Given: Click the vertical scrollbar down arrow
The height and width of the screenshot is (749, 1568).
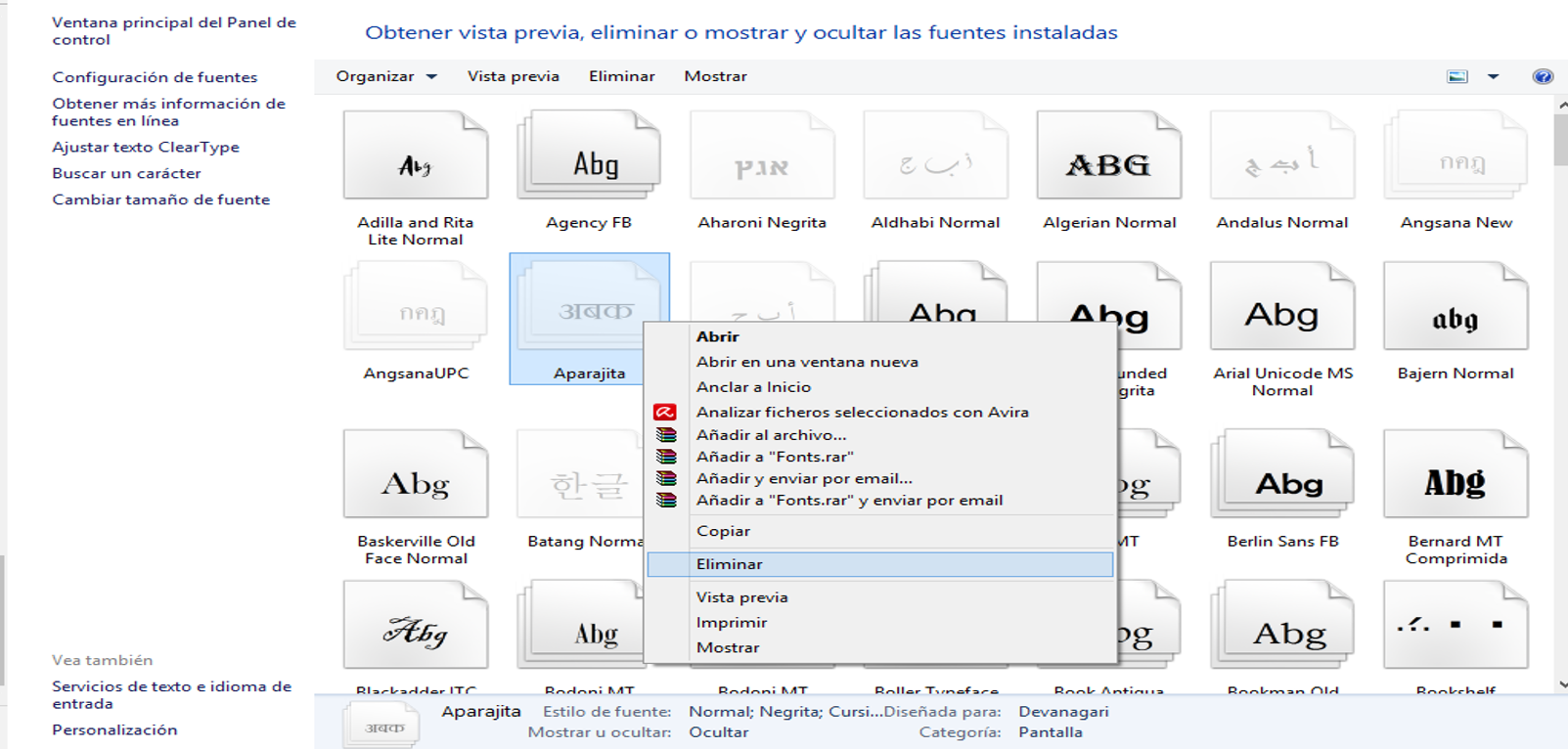Looking at the screenshot, I should [1560, 684].
